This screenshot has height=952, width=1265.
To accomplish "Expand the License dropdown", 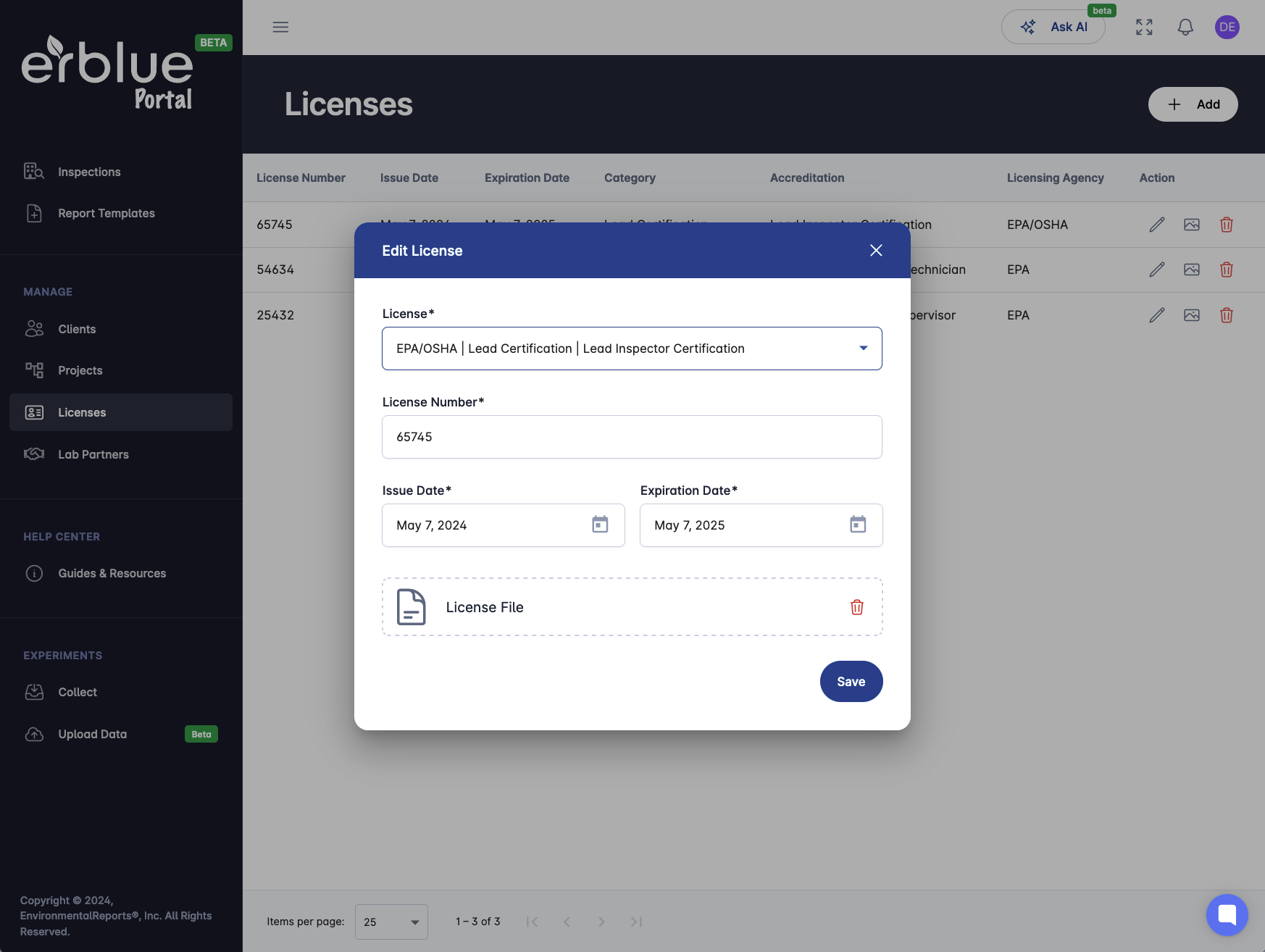I will pos(632,348).
